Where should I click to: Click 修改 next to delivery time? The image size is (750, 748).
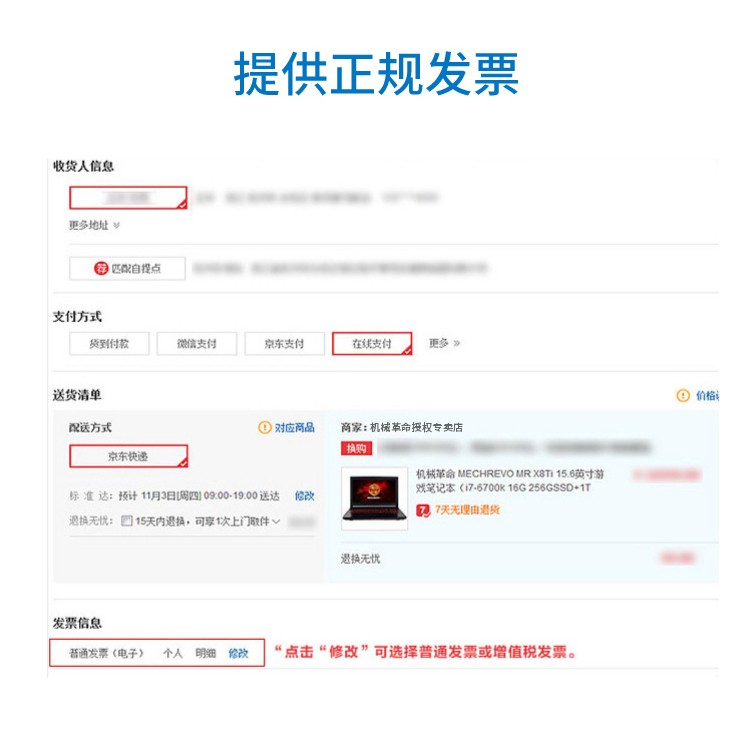[304, 496]
